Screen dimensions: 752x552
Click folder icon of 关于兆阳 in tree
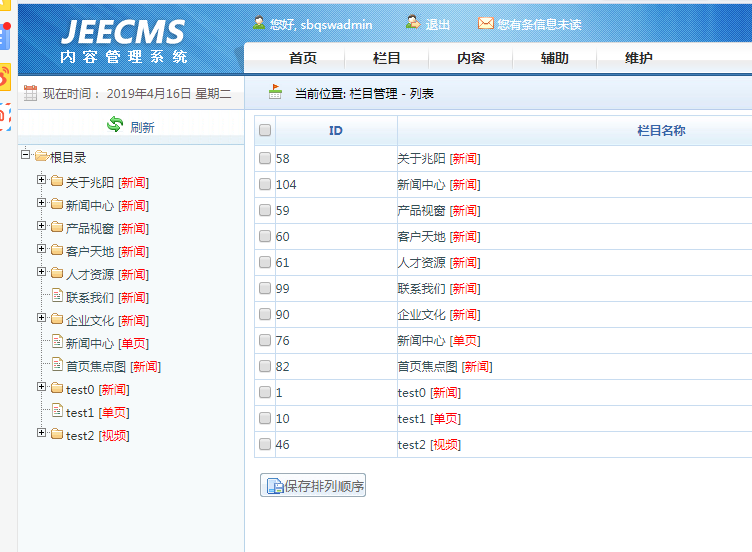tap(57, 180)
